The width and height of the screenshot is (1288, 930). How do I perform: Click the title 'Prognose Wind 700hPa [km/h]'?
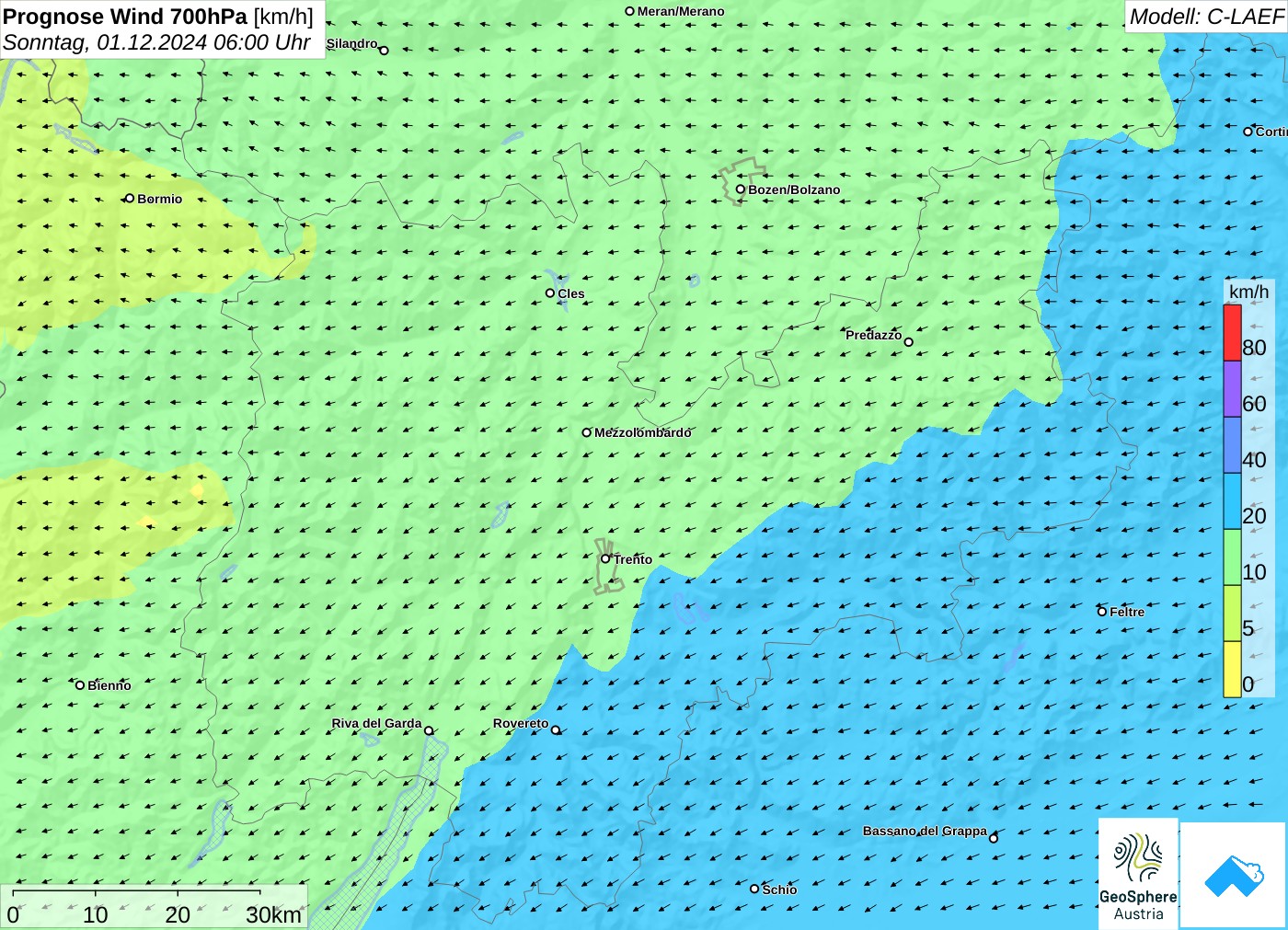click(158, 17)
